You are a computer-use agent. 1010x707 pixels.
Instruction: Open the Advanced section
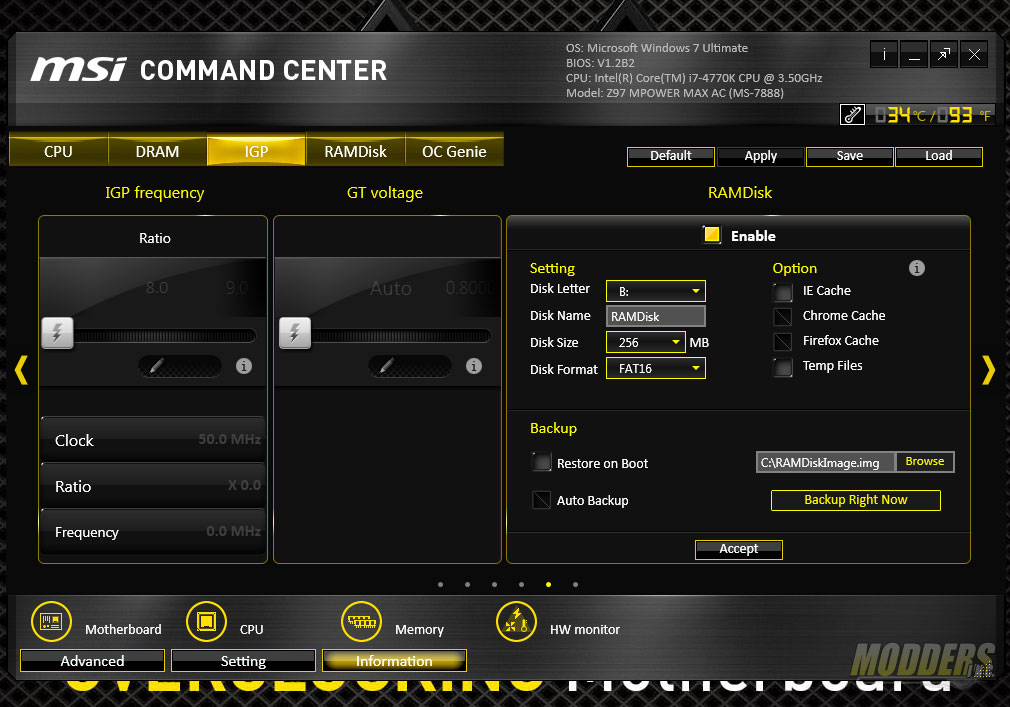[92, 661]
